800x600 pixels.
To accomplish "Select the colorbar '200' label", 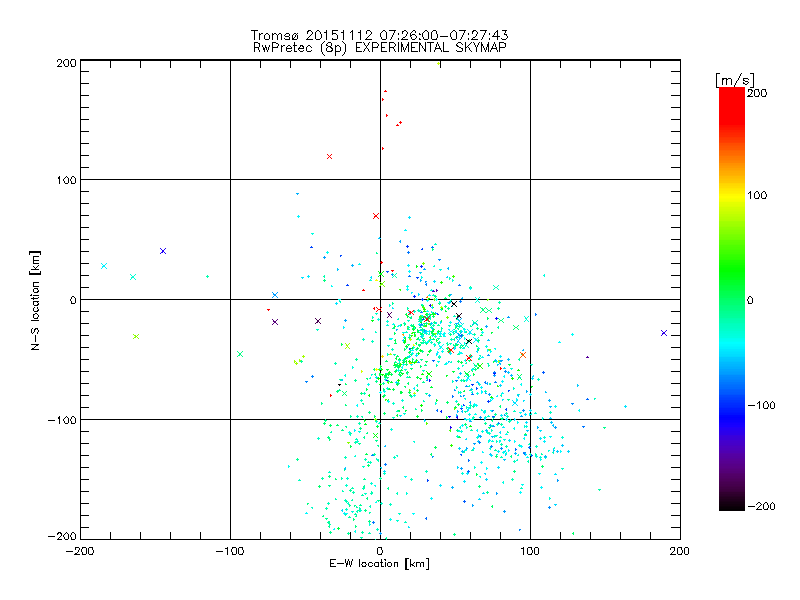I will pyautogui.click(x=757, y=93).
